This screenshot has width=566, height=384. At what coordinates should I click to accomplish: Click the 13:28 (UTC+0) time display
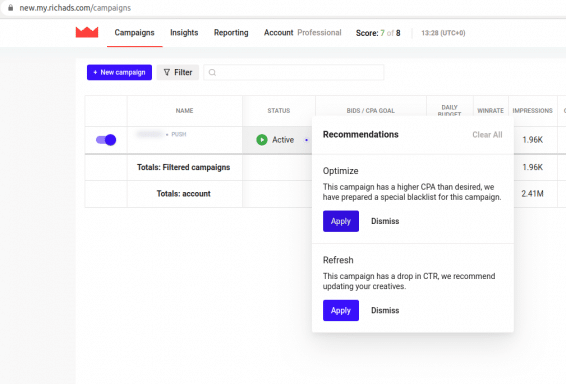coord(443,33)
